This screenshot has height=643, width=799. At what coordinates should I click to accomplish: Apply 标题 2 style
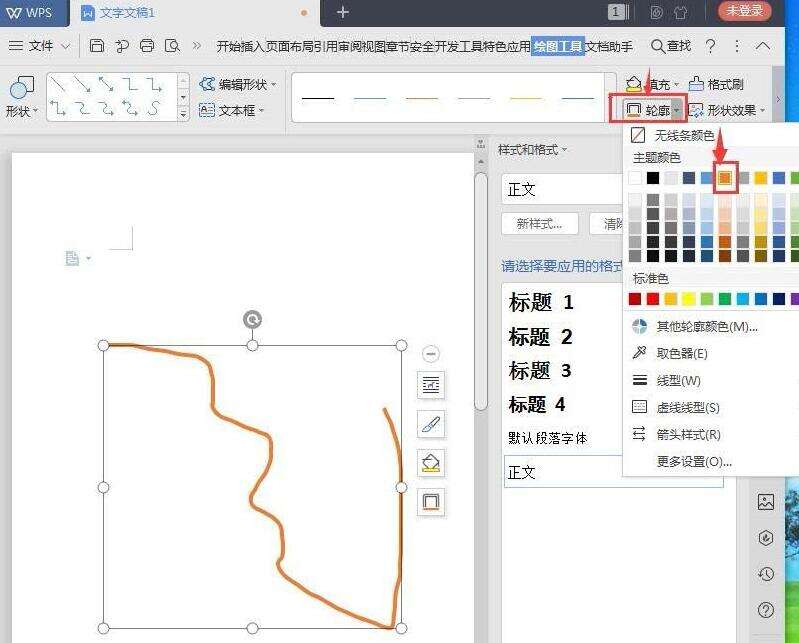point(541,336)
